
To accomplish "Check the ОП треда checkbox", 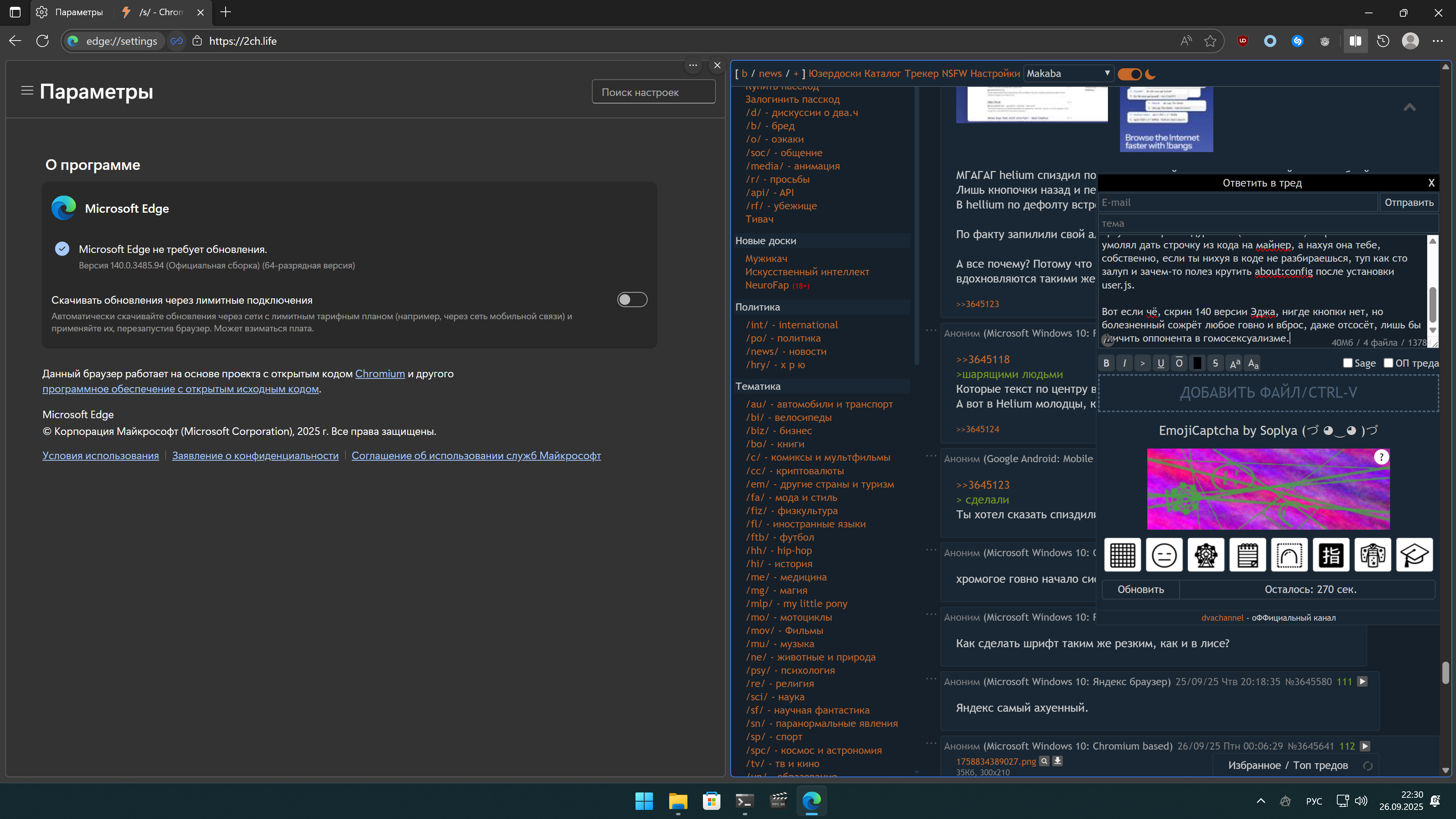I will pyautogui.click(x=1388, y=363).
